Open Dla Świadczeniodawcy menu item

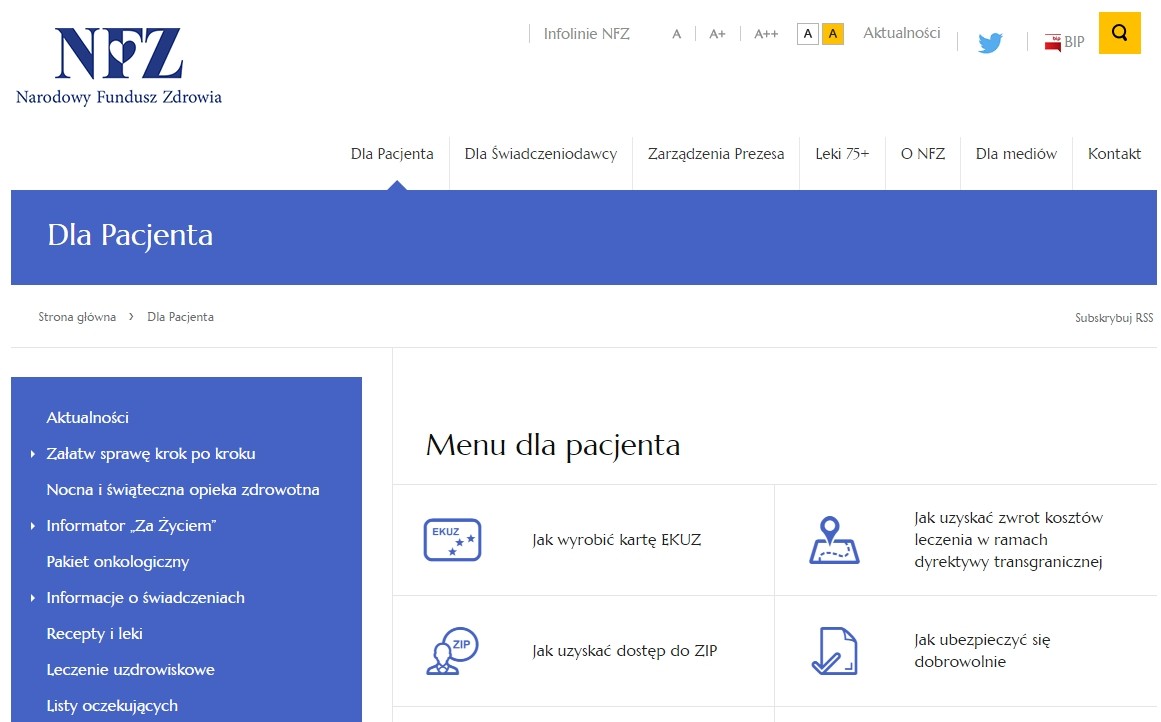541,154
